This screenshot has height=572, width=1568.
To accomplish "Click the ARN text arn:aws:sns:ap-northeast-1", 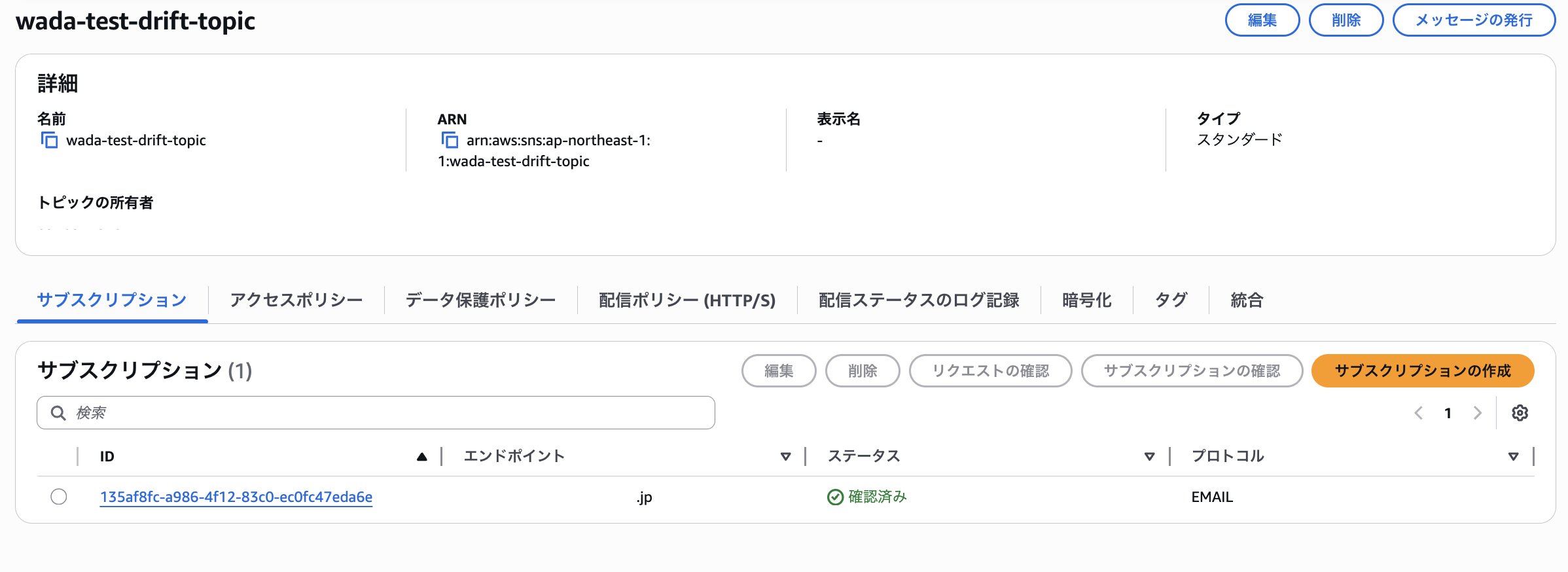I will [558, 140].
